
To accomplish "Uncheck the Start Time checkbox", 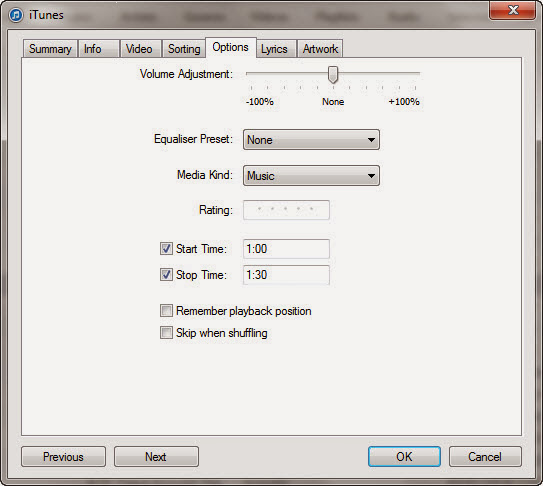I will [166, 249].
